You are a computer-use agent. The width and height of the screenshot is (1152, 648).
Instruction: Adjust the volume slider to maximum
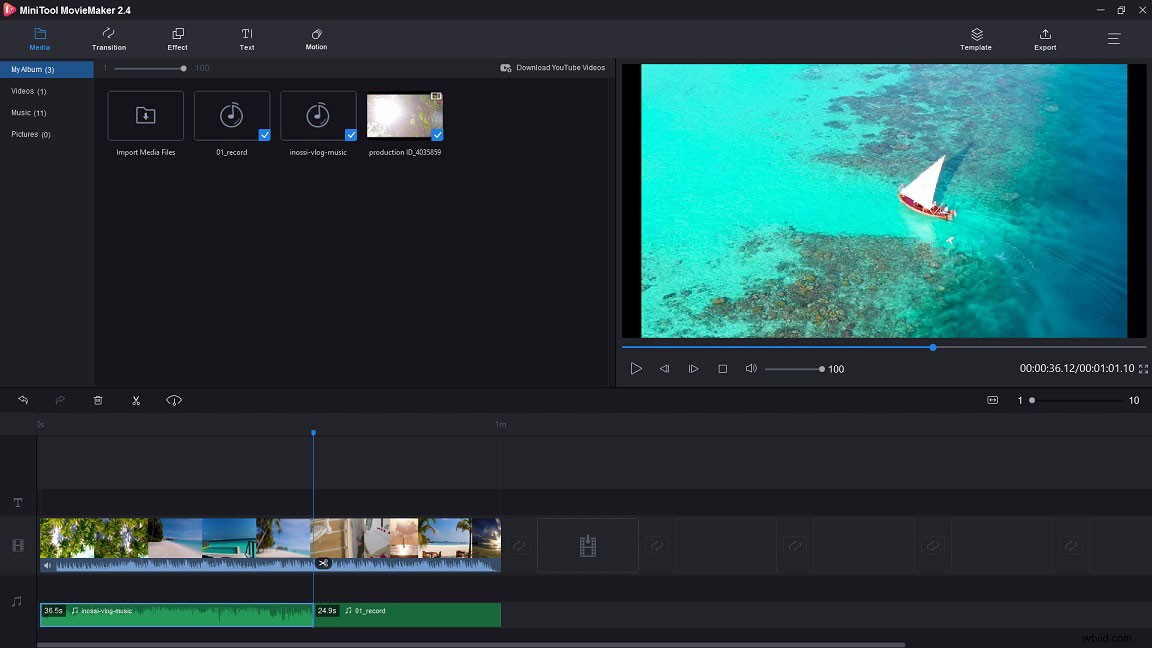coord(822,369)
